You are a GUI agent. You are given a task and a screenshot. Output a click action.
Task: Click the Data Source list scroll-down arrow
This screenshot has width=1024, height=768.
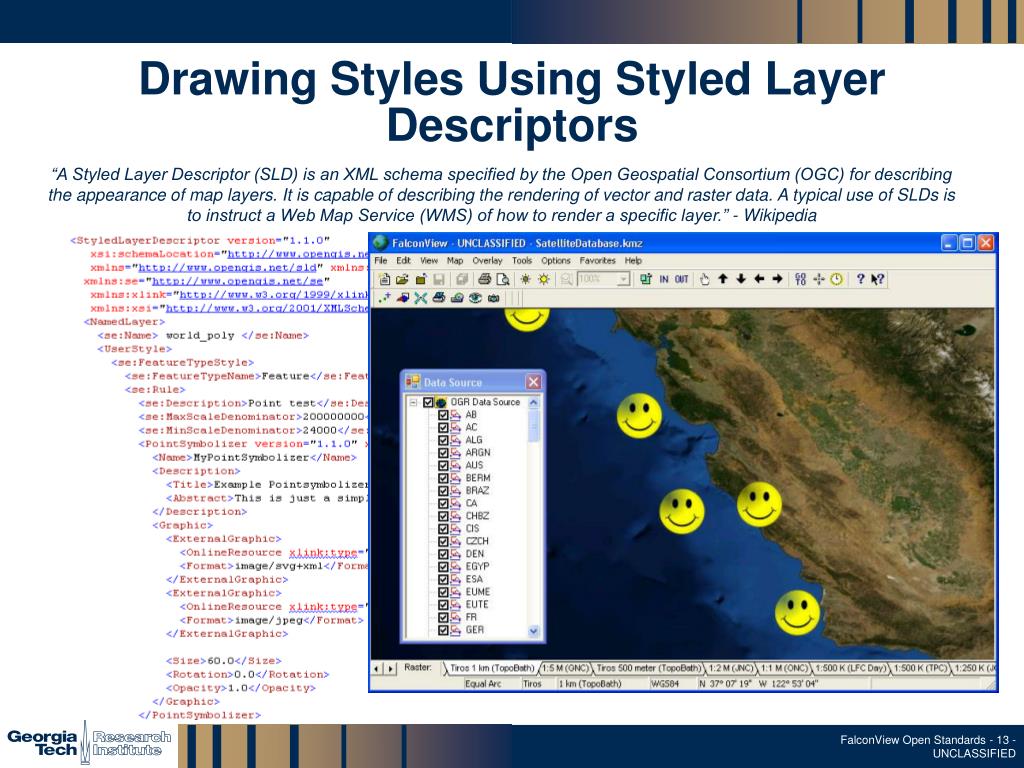534,631
